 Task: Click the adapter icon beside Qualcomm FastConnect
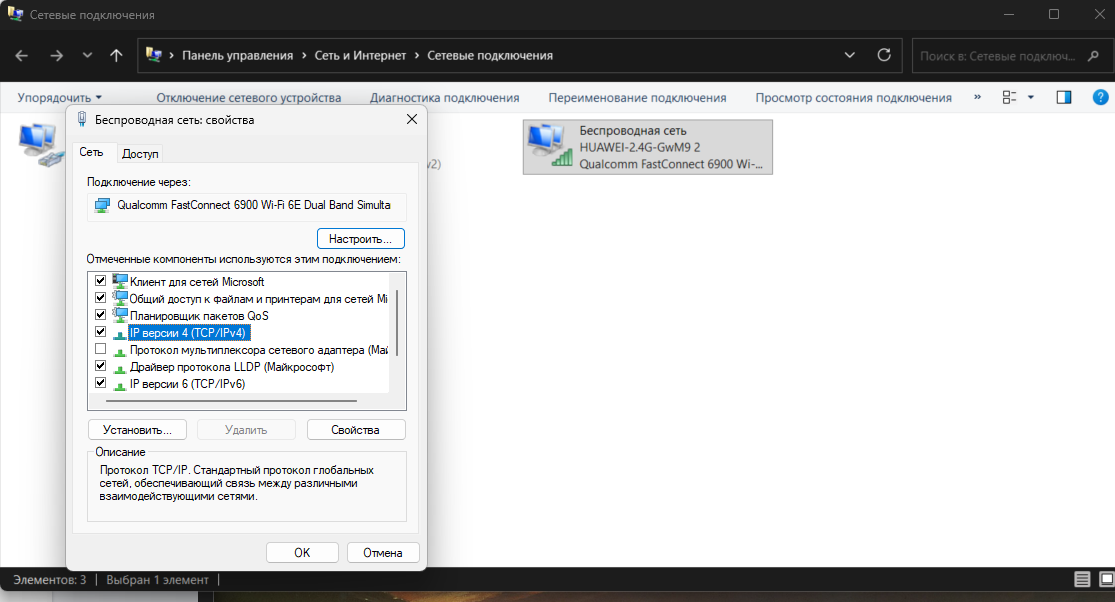click(102, 205)
